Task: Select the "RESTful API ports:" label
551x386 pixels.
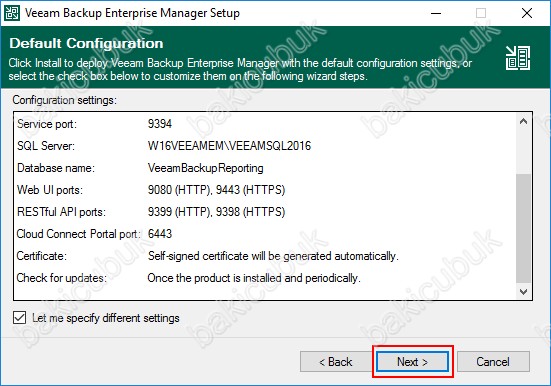Action: (61, 212)
